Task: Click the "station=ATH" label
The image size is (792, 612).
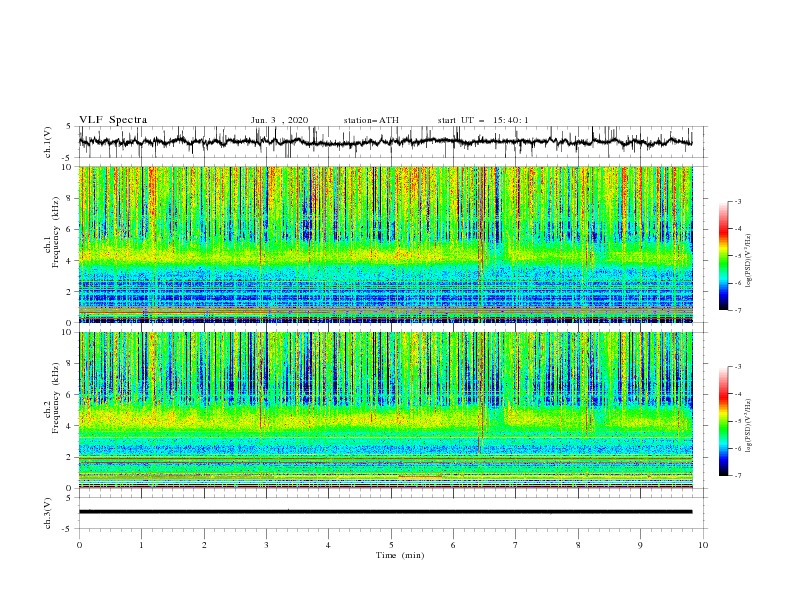Action: pyautogui.click(x=371, y=120)
